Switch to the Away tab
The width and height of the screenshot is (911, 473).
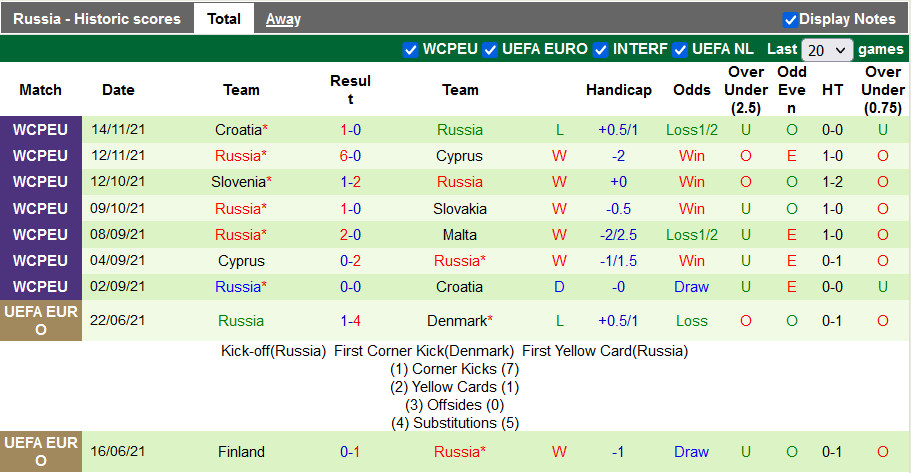coord(283,19)
